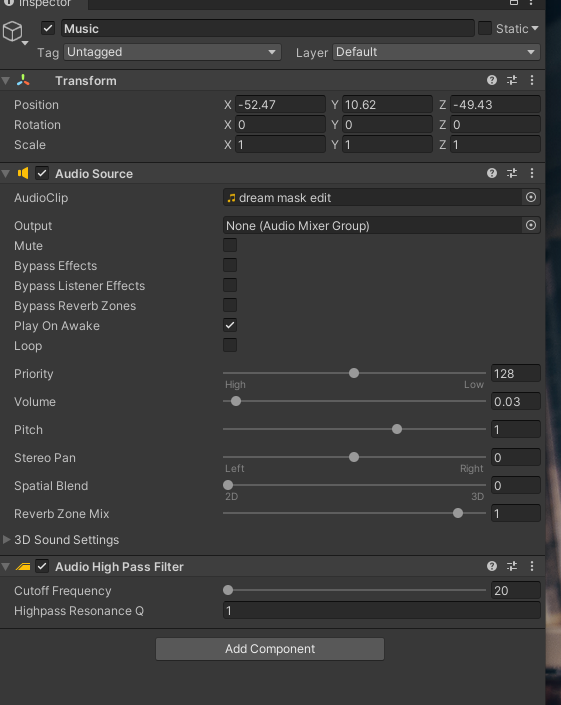The height and width of the screenshot is (705, 561).
Task: Toggle the Mute checkbox
Action: [x=230, y=245]
